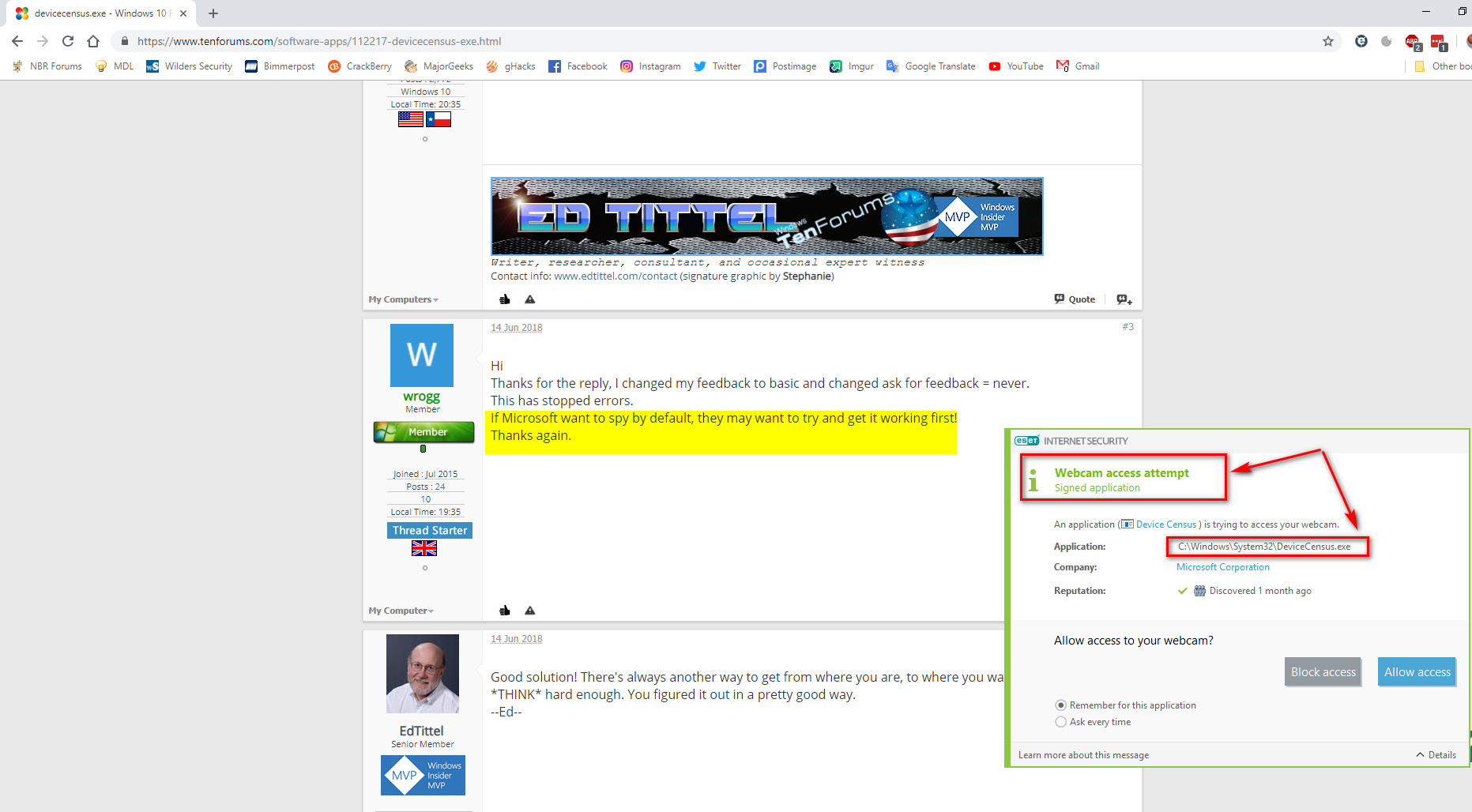Click the Thread Starter badge
The image size is (1472, 812).
430,531
